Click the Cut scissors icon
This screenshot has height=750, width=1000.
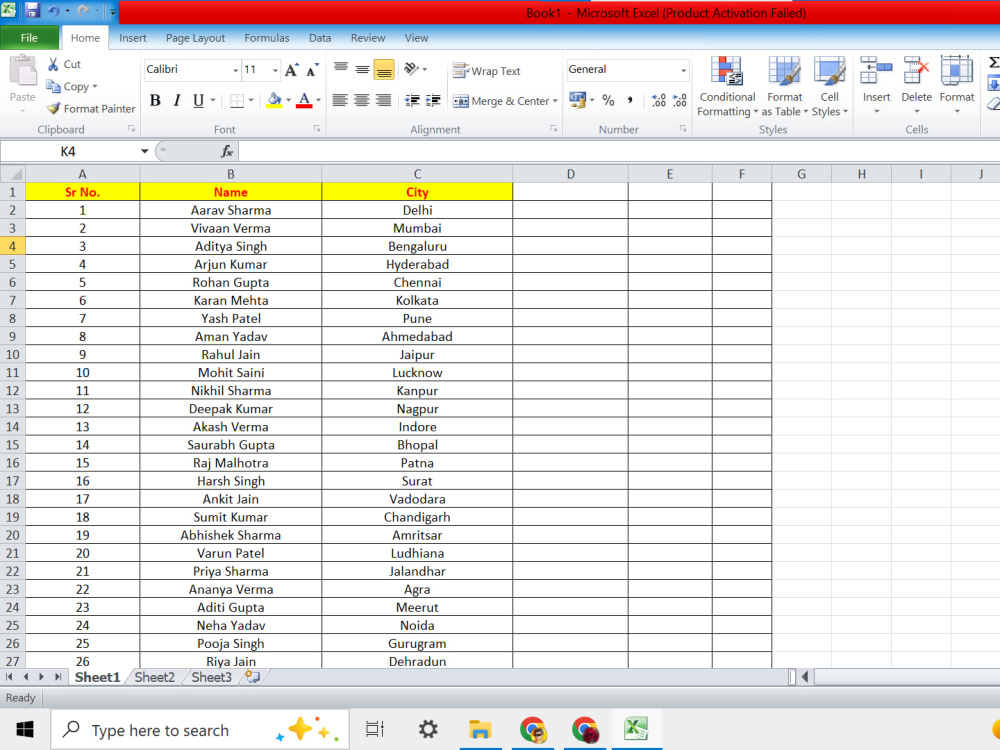click(54, 64)
